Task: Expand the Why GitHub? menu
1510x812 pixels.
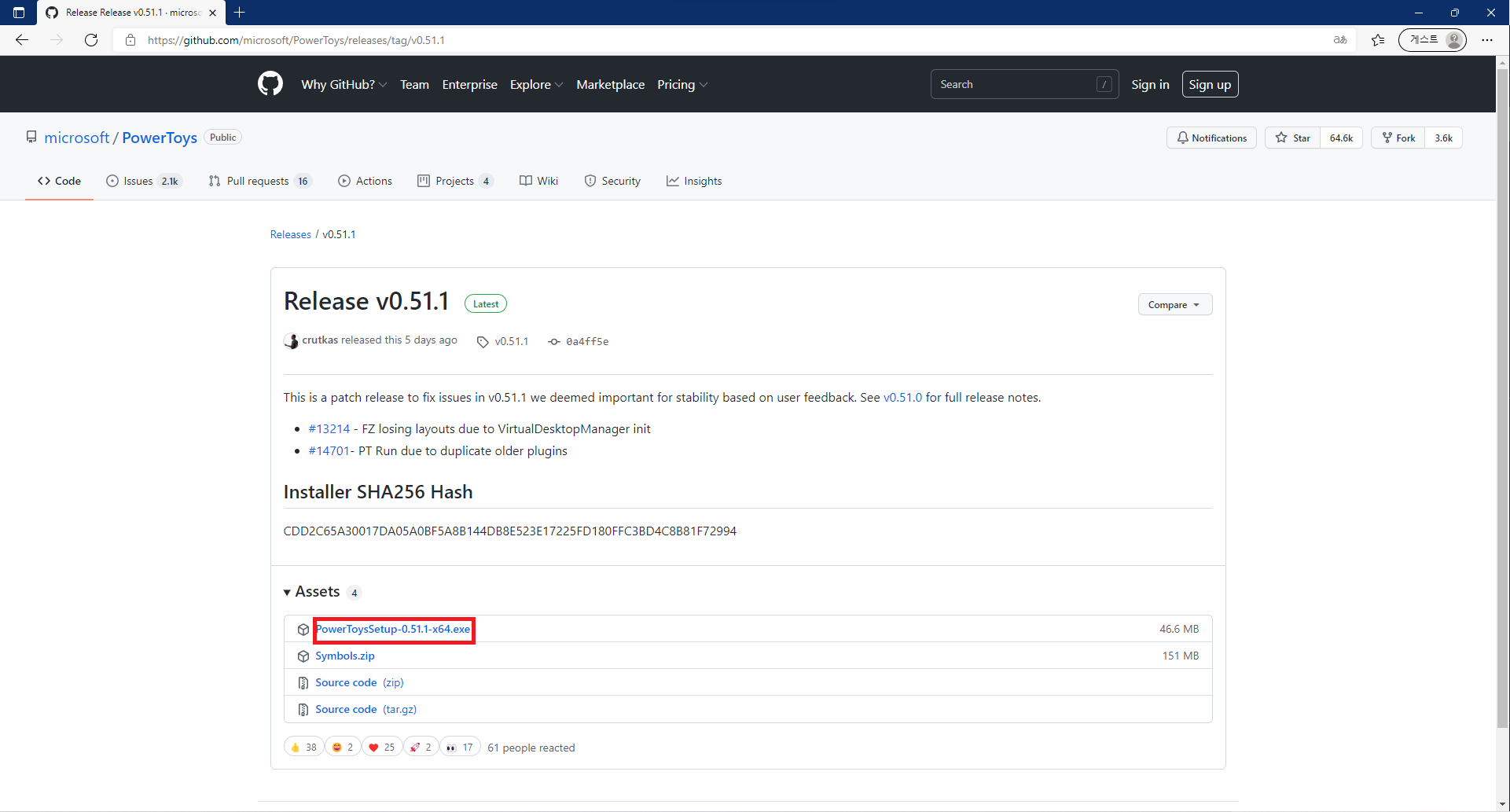Action: (x=344, y=84)
